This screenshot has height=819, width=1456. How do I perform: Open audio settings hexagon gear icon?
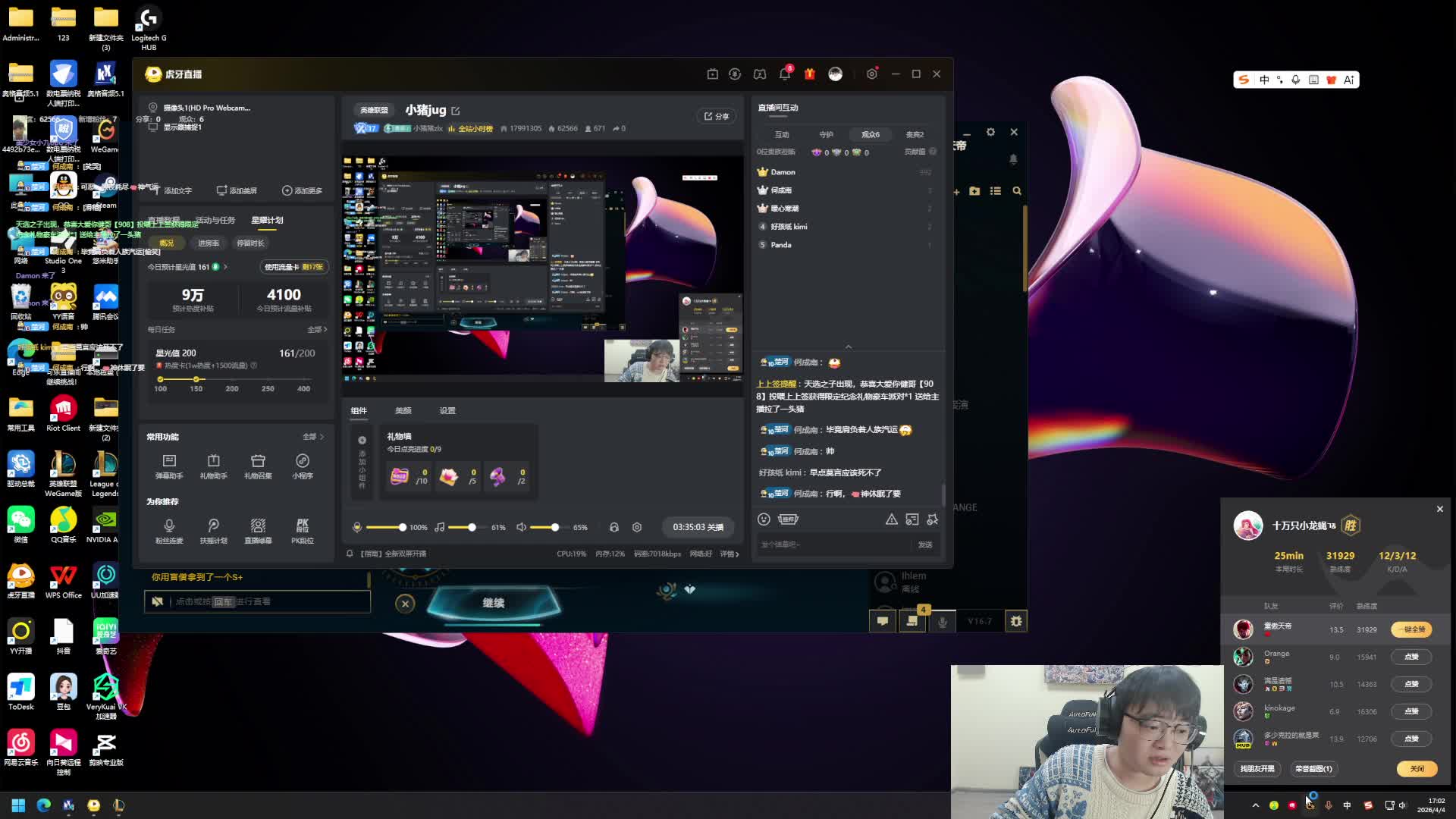pyautogui.click(x=637, y=527)
